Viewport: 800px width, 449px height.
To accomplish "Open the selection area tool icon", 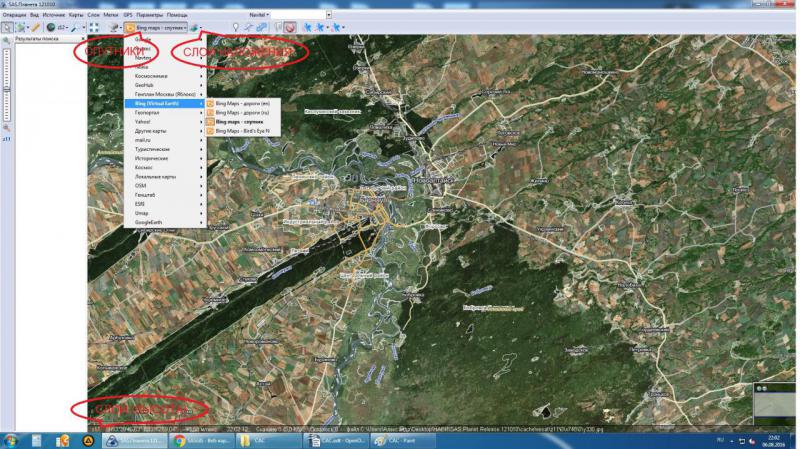I will point(20,28).
